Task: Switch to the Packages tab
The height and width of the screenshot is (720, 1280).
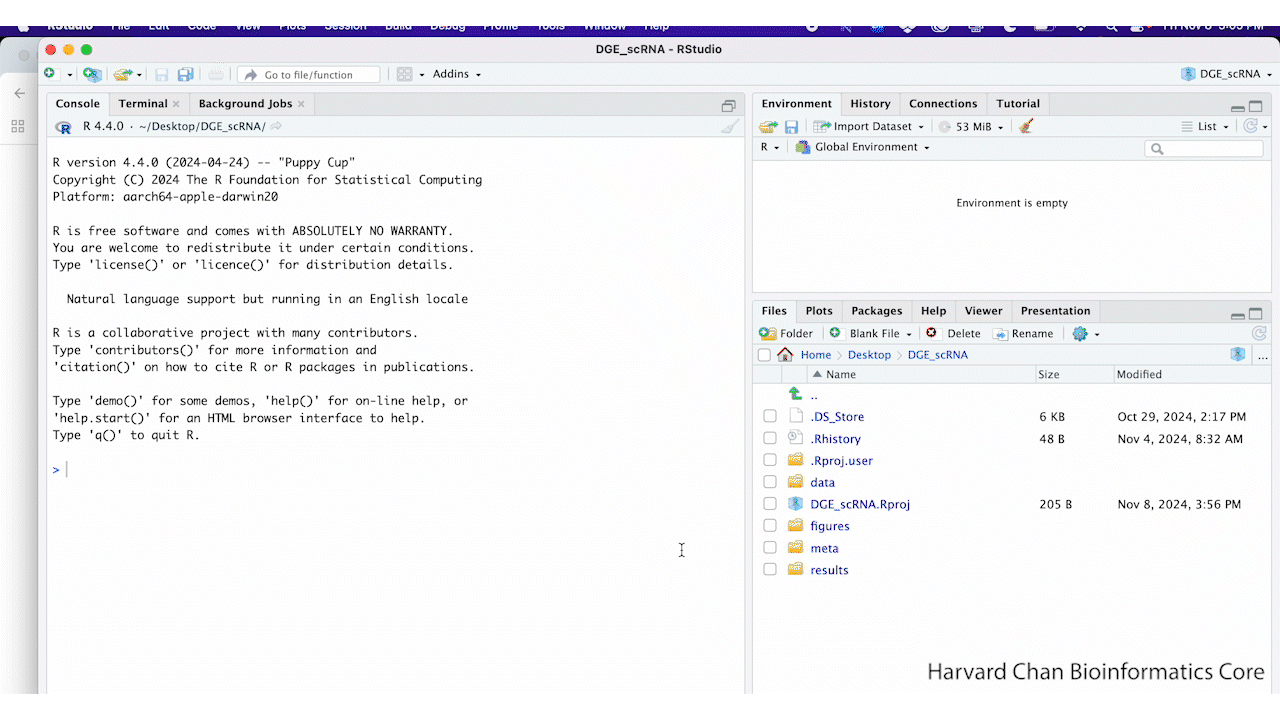Action: tap(877, 311)
